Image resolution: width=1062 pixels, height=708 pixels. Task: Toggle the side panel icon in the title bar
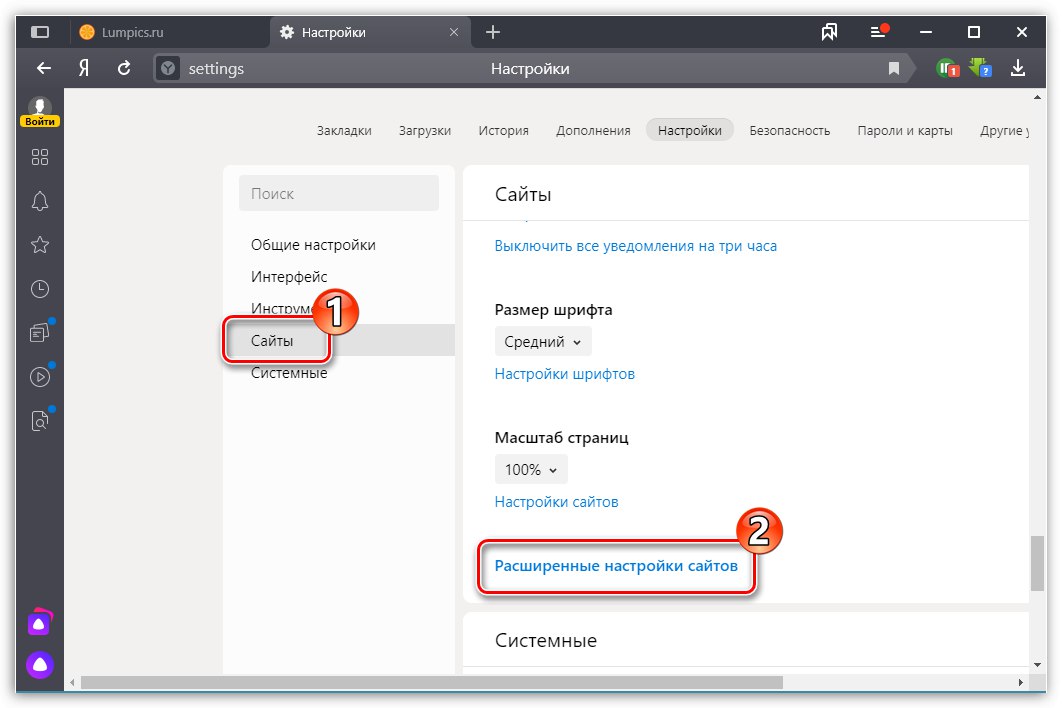coord(40,32)
